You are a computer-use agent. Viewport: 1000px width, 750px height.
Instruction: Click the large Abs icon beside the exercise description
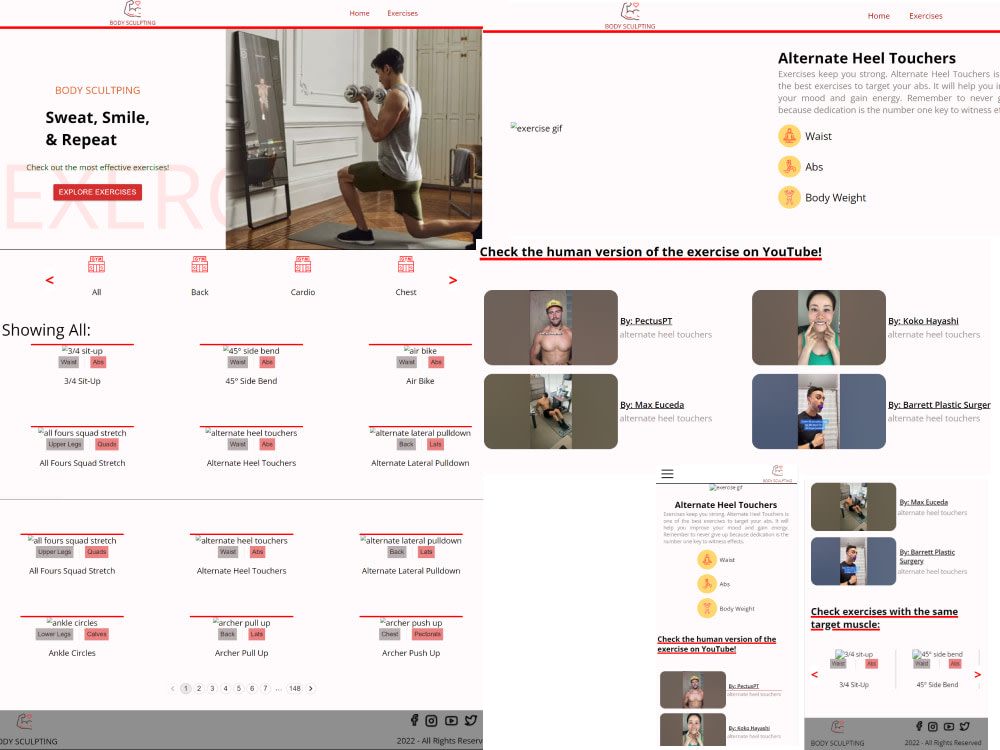pos(789,166)
